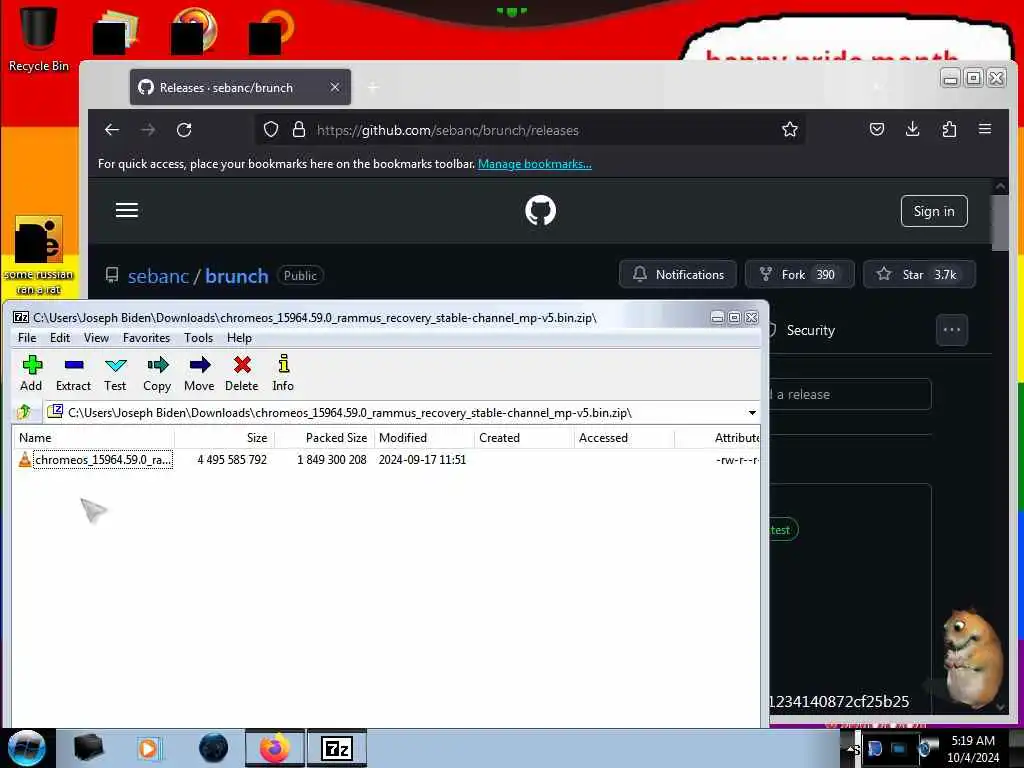Open the Help menu in 7-Zip
1024x768 pixels.
coord(239,338)
